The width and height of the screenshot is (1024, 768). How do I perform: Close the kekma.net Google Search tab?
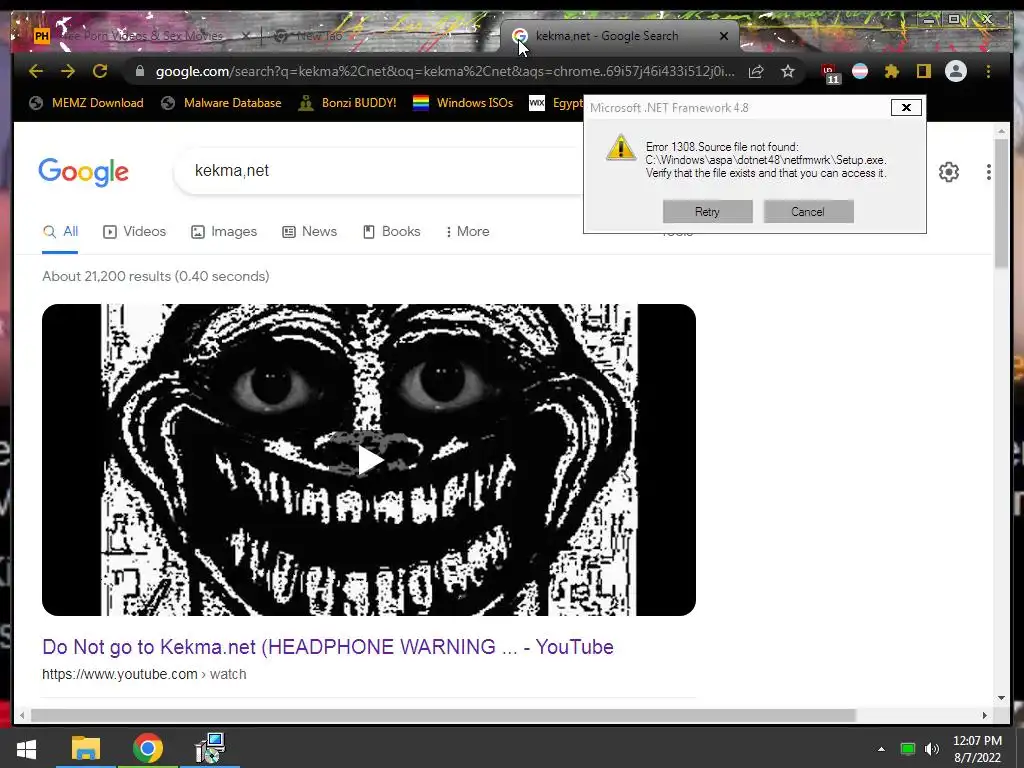pyautogui.click(x=724, y=36)
